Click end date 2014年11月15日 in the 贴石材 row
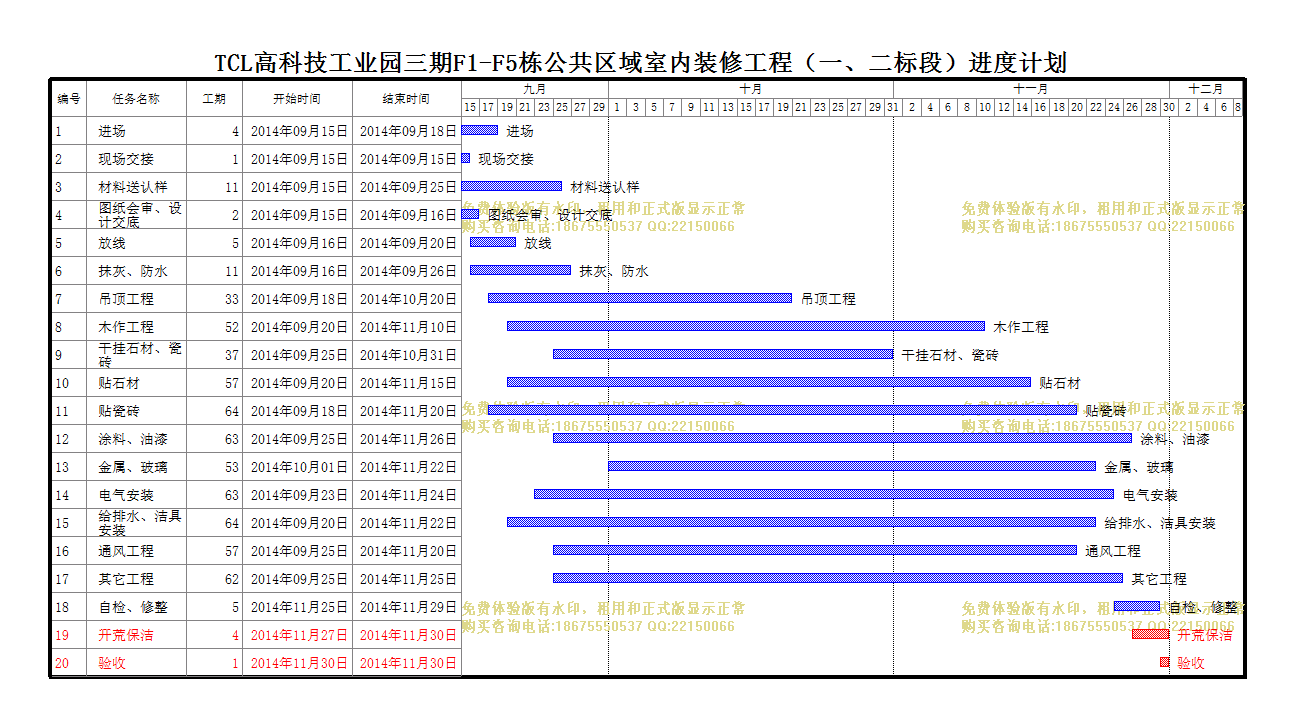Screen dimensions: 1294x726 [x=408, y=383]
